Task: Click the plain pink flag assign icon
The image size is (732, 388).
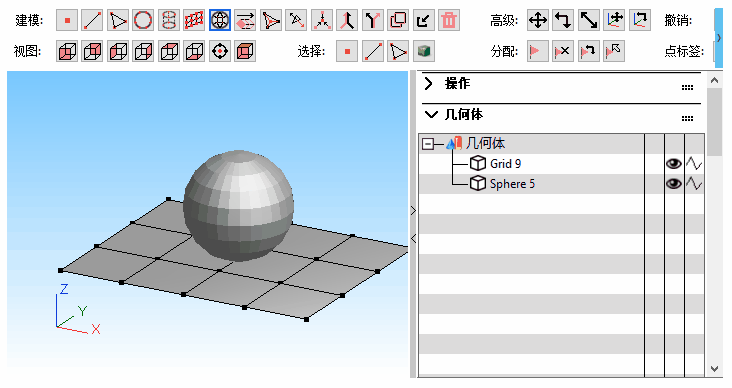Action: 538,51
